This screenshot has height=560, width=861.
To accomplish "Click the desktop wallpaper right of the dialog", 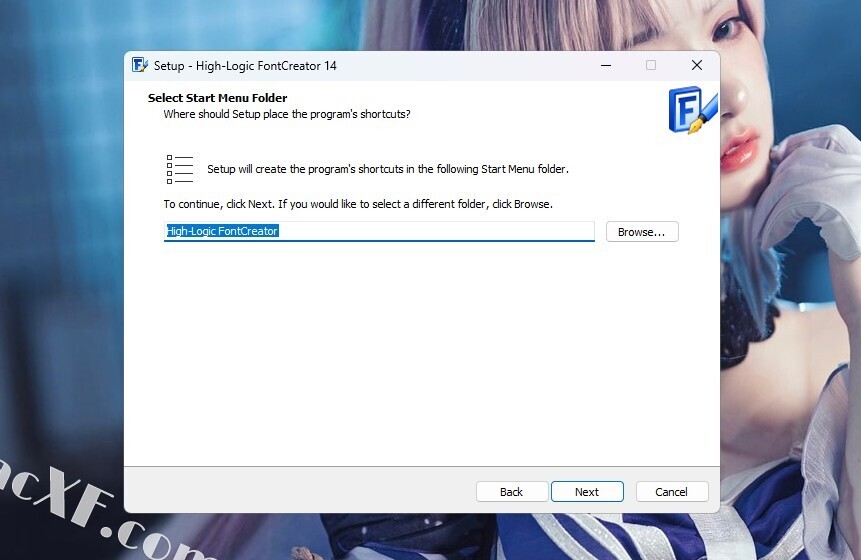I will 790,300.
